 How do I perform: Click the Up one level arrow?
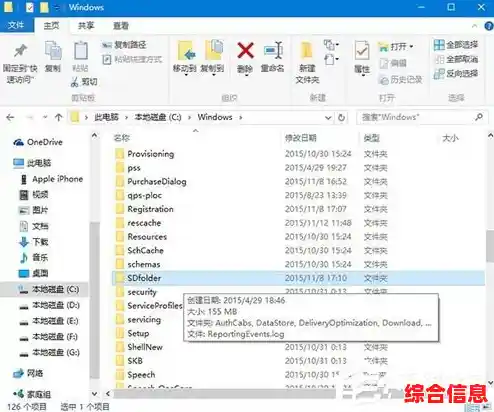pos(59,117)
